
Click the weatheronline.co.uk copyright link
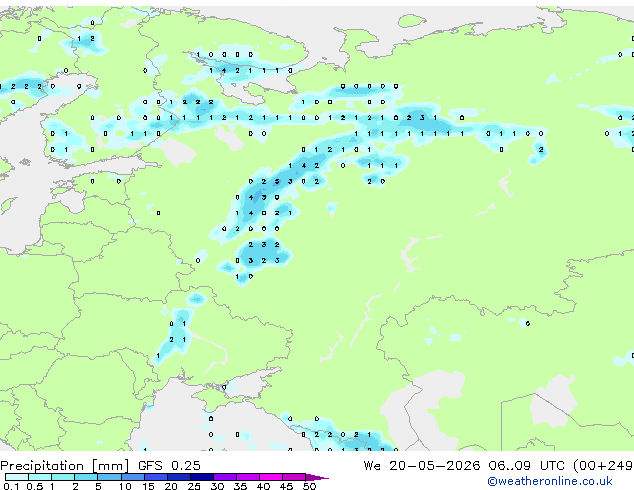pyautogui.click(x=550, y=481)
